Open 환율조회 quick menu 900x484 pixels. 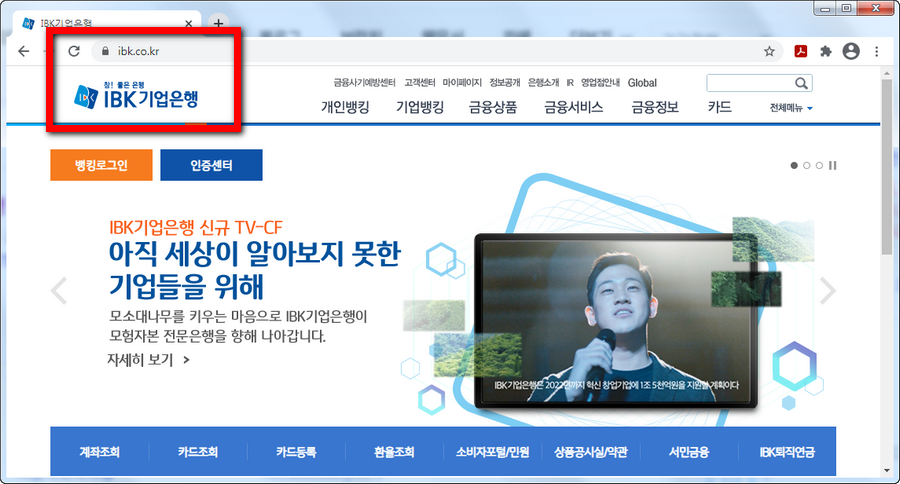[x=394, y=452]
